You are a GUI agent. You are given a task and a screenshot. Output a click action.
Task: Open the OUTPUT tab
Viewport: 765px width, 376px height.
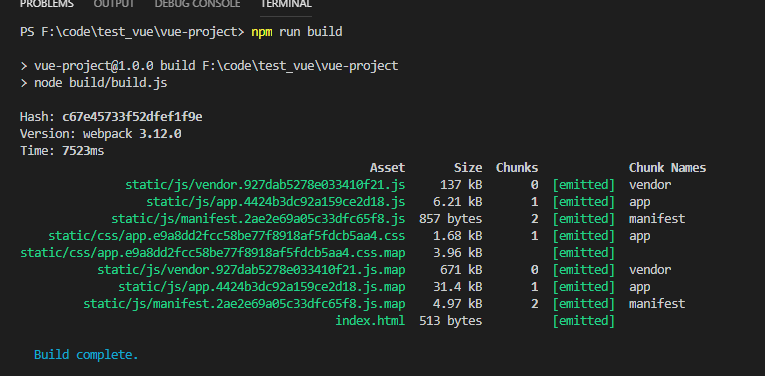coord(114,4)
